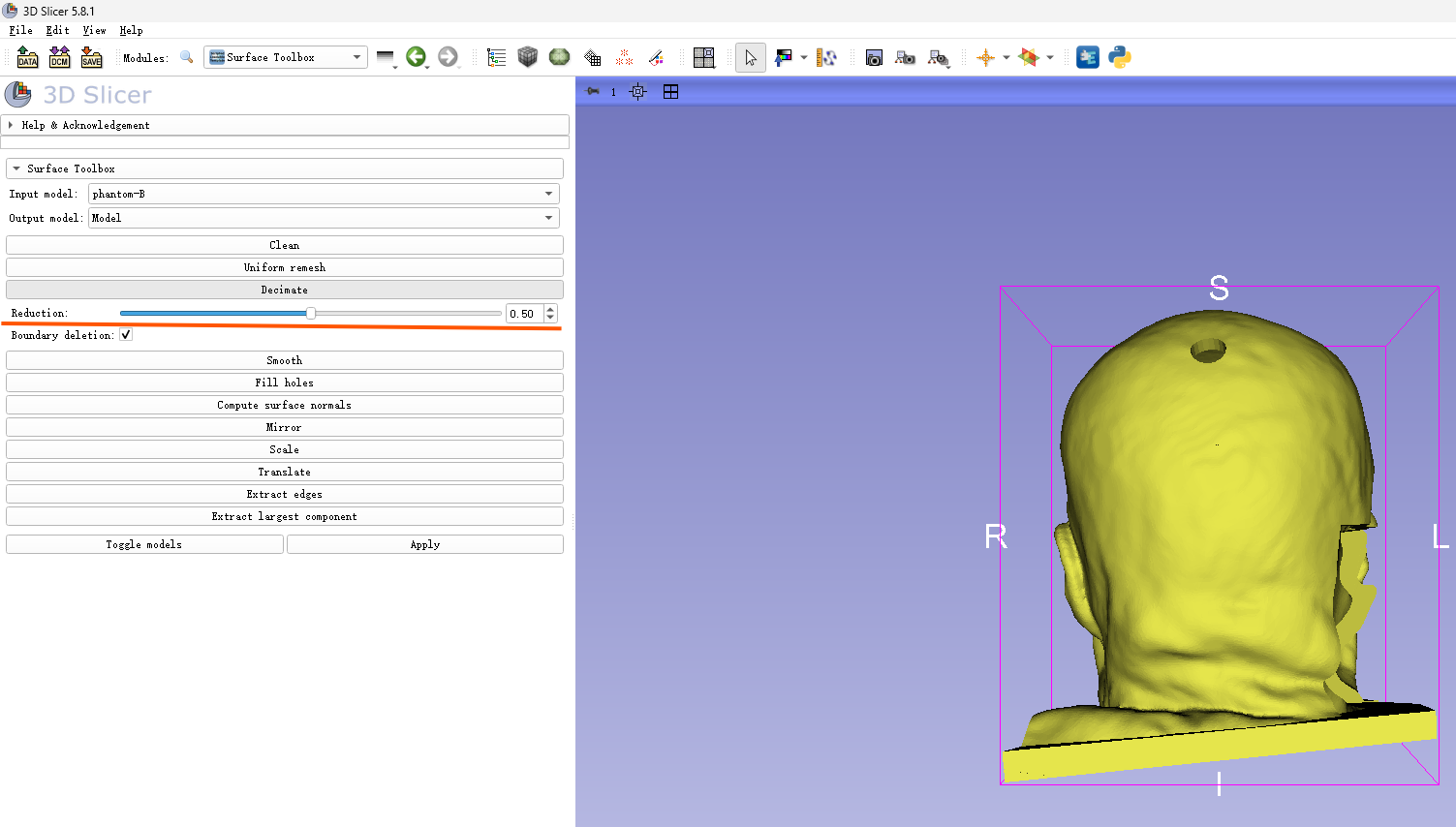Click the Translate button
The width and height of the screenshot is (1456, 827).
(285, 472)
